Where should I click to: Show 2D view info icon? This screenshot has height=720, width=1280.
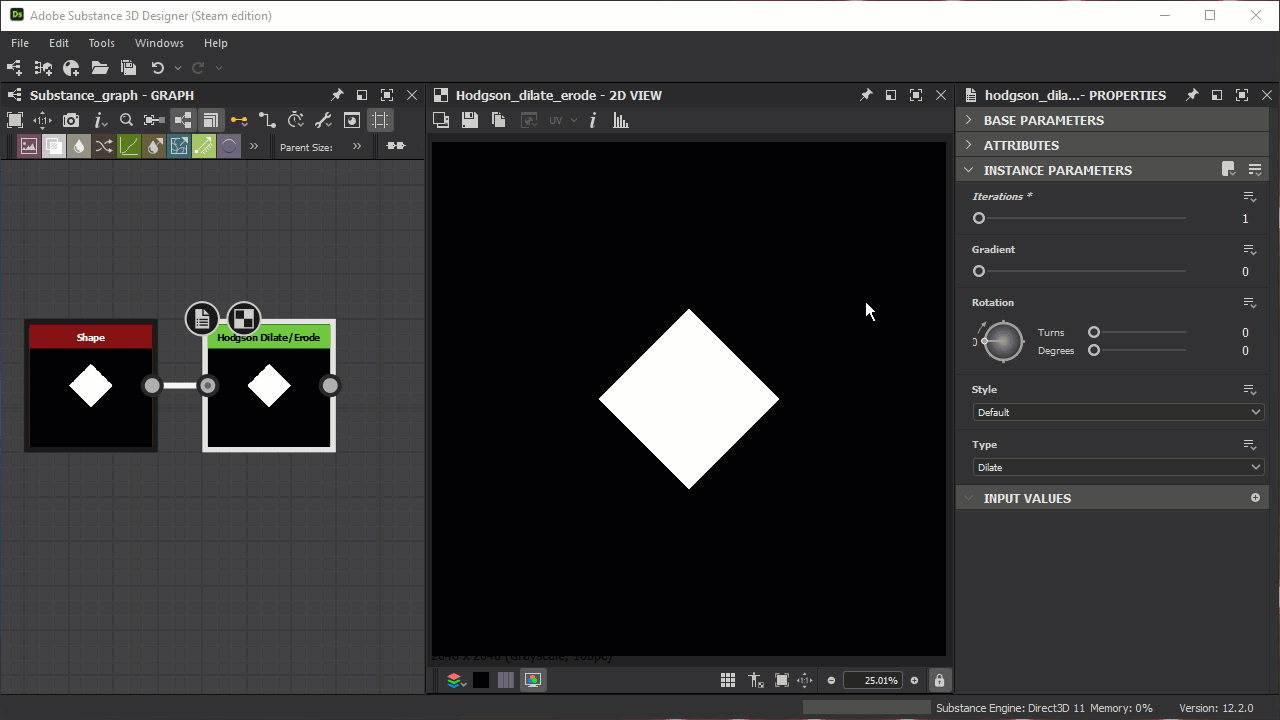(593, 120)
